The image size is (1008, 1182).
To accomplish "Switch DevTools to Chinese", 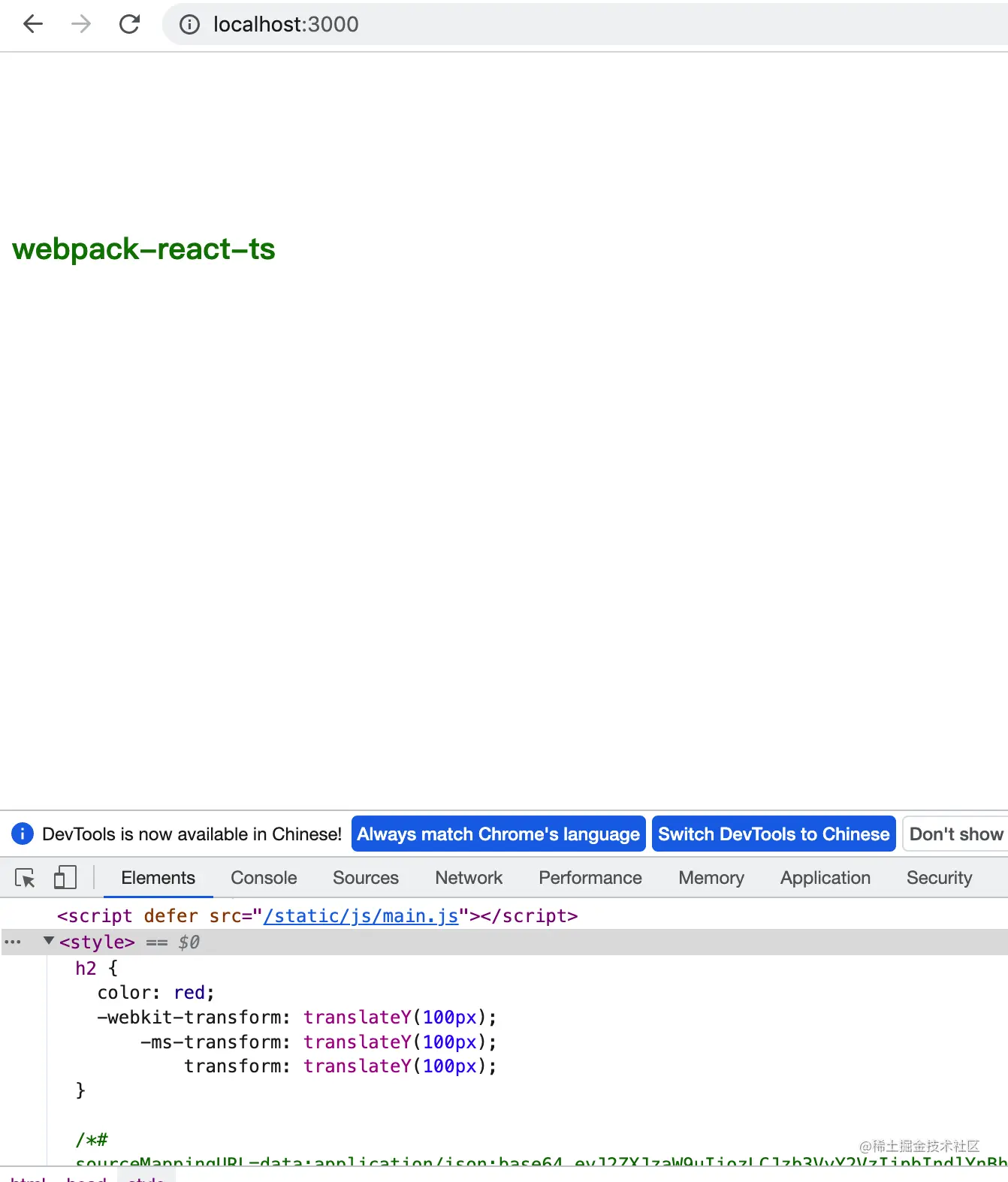I will coord(774,834).
